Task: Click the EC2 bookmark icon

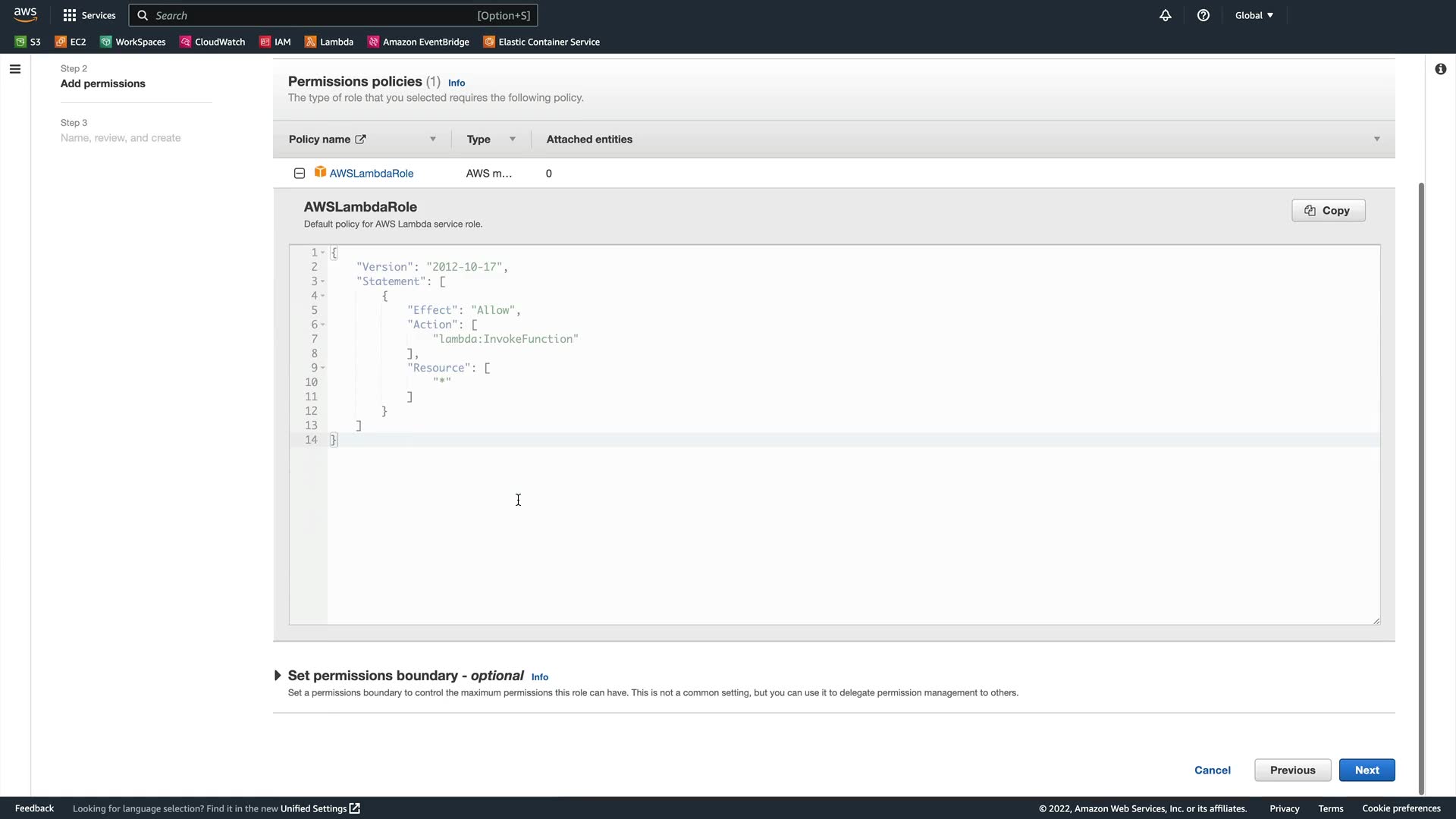Action: point(61,42)
